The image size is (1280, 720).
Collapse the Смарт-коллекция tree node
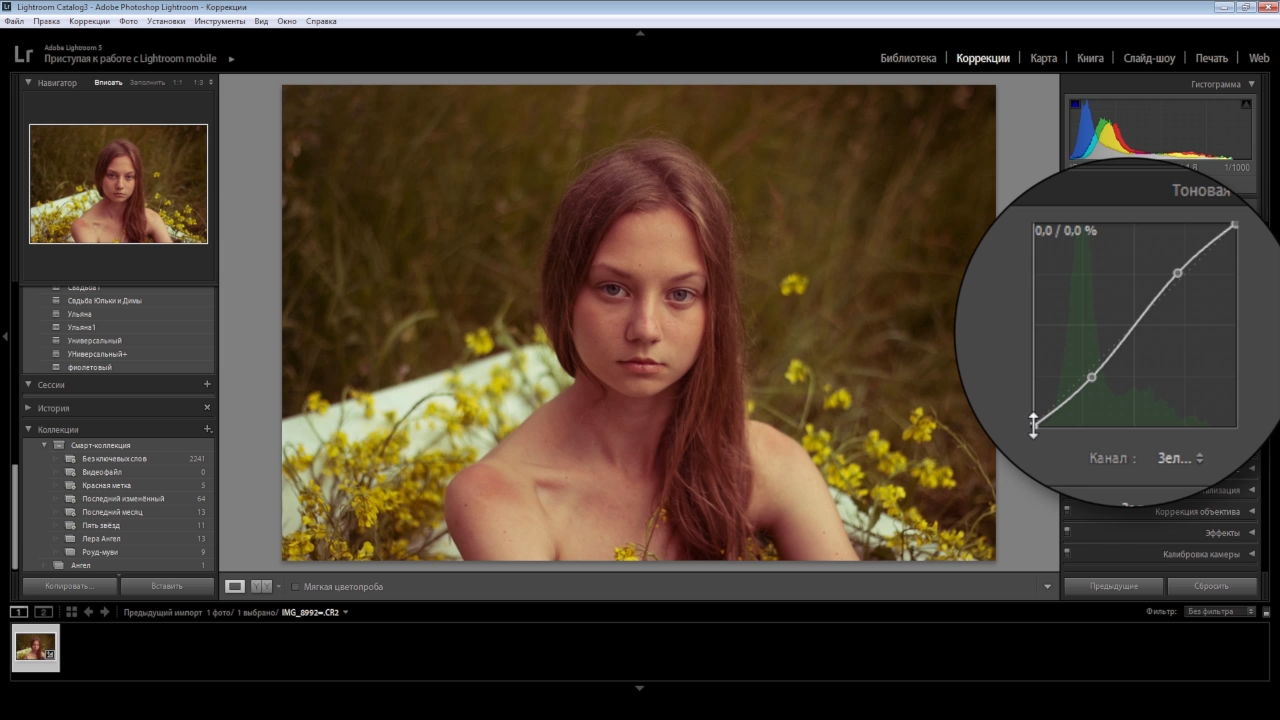click(44, 445)
